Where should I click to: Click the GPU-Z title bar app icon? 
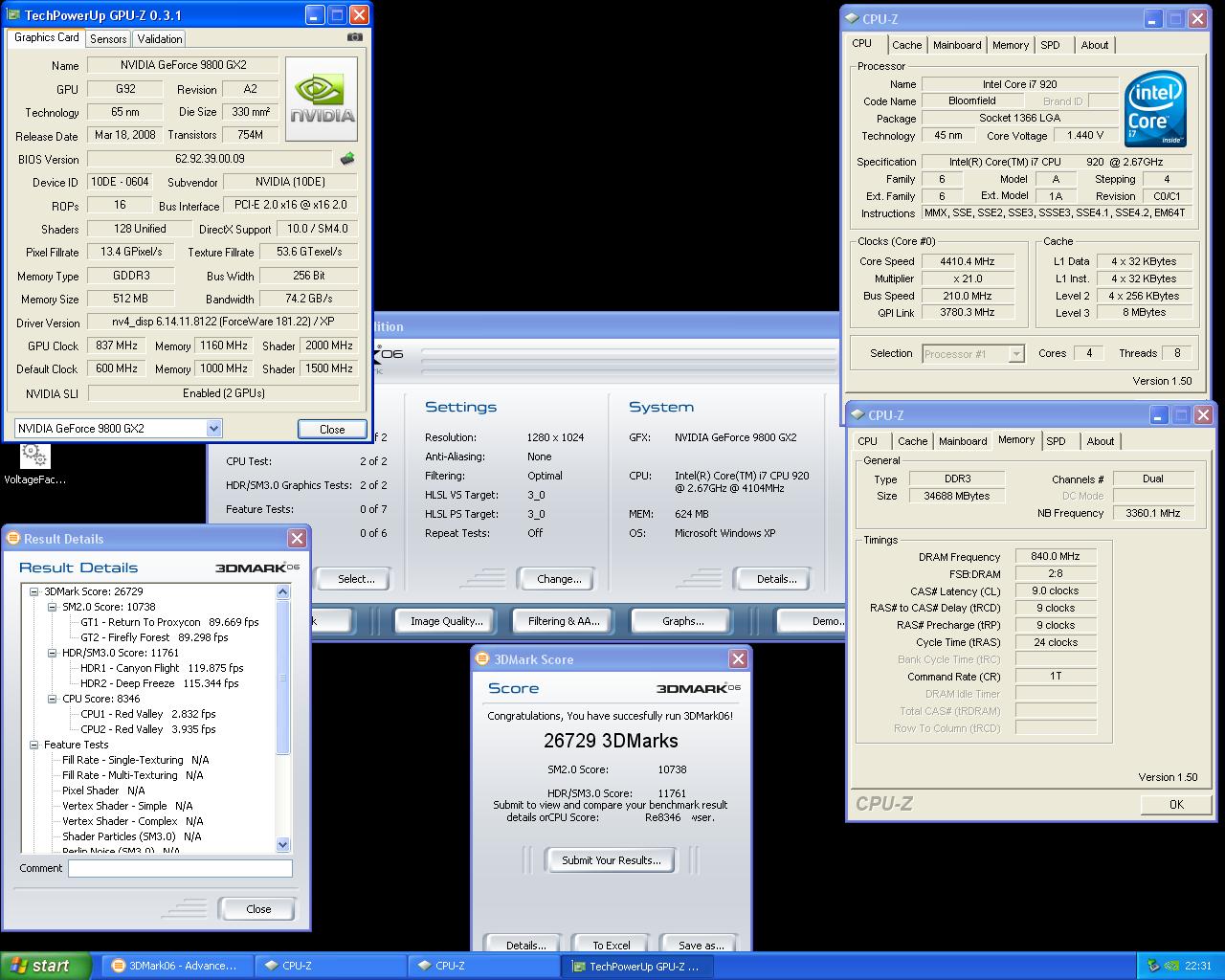point(13,15)
